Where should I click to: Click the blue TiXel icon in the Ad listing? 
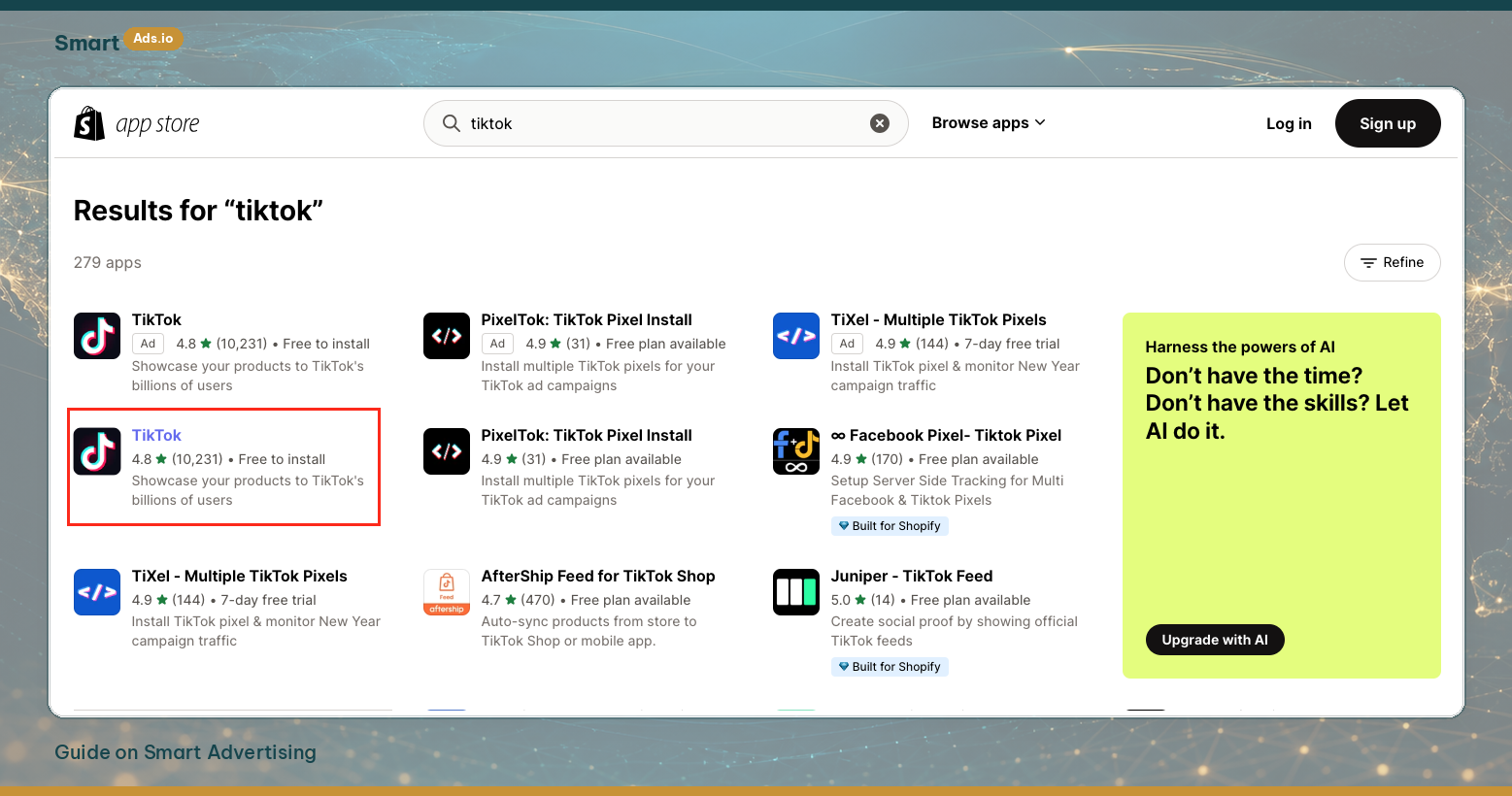(796, 336)
